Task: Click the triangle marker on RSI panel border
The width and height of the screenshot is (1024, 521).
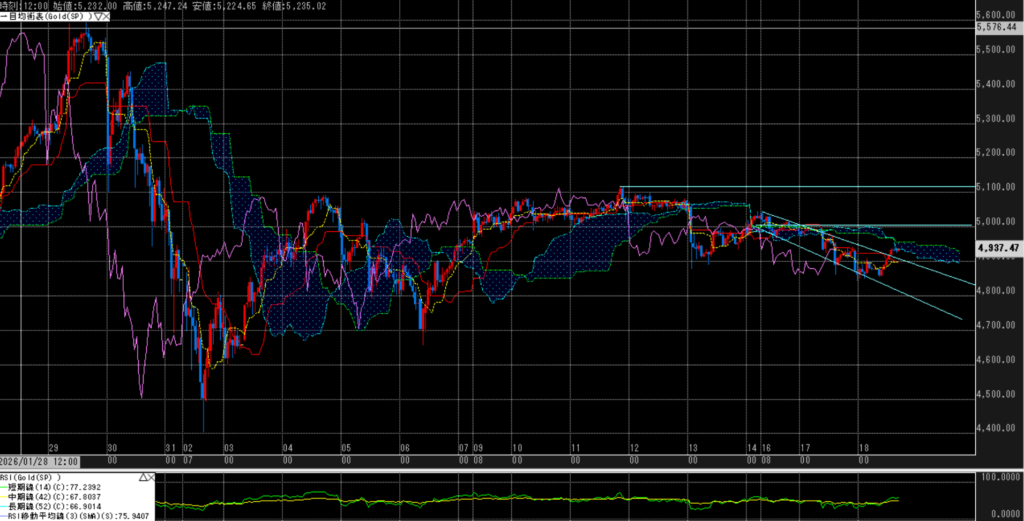Action: [141, 477]
